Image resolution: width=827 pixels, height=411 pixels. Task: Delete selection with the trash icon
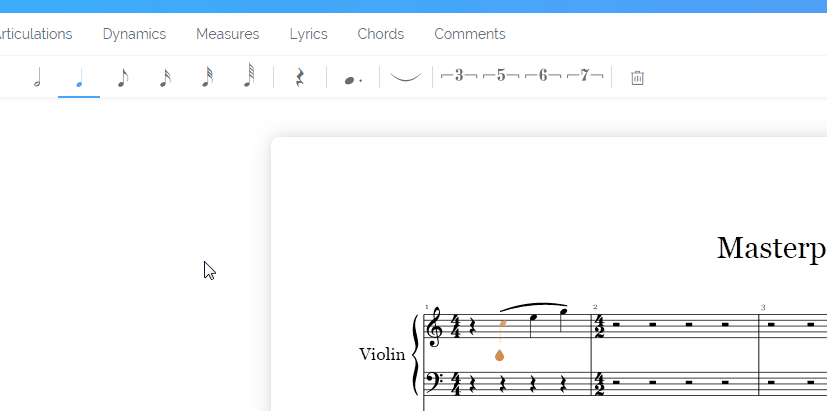[x=637, y=78]
